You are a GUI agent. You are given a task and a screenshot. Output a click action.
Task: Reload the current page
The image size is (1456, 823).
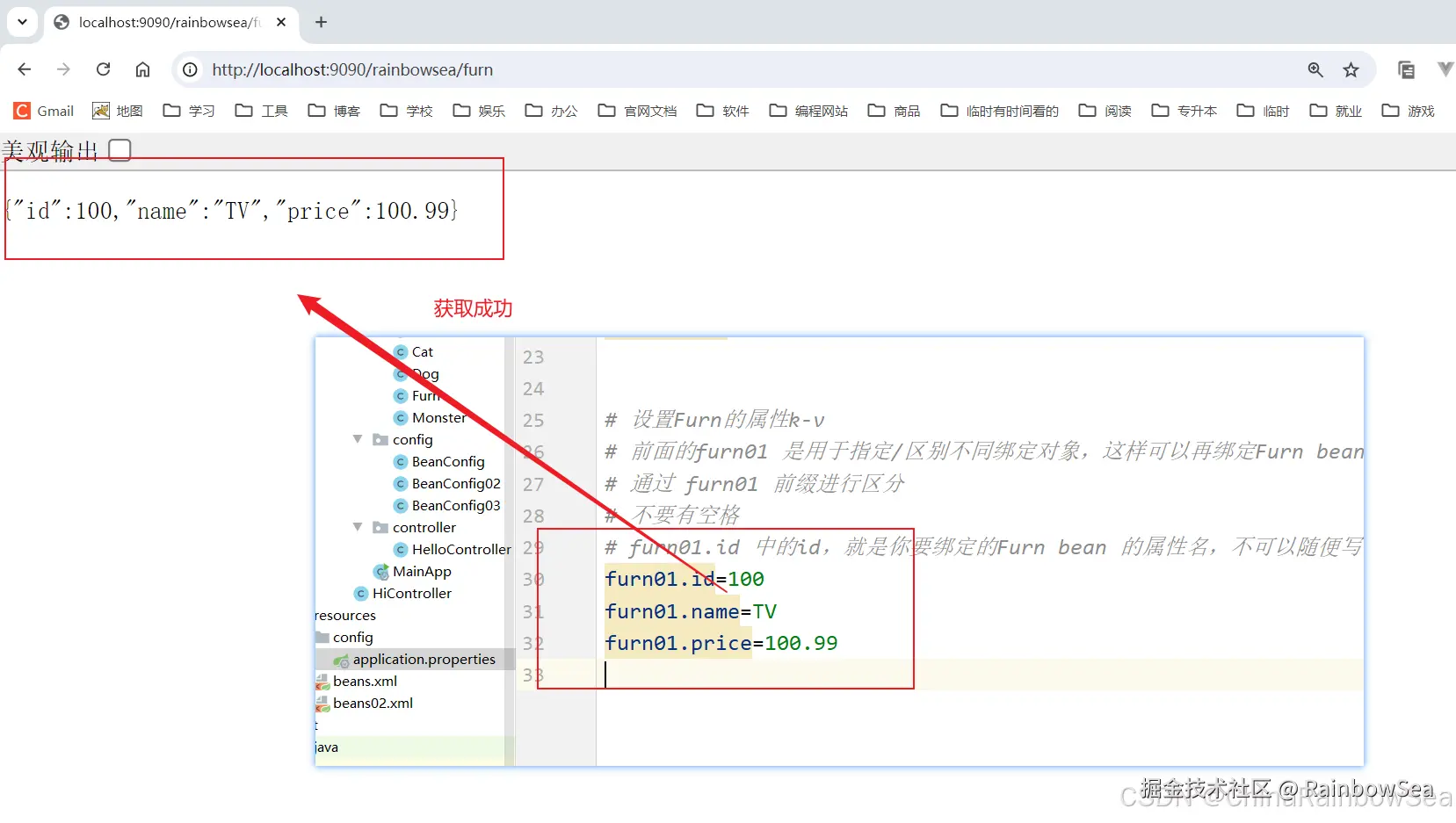(103, 69)
